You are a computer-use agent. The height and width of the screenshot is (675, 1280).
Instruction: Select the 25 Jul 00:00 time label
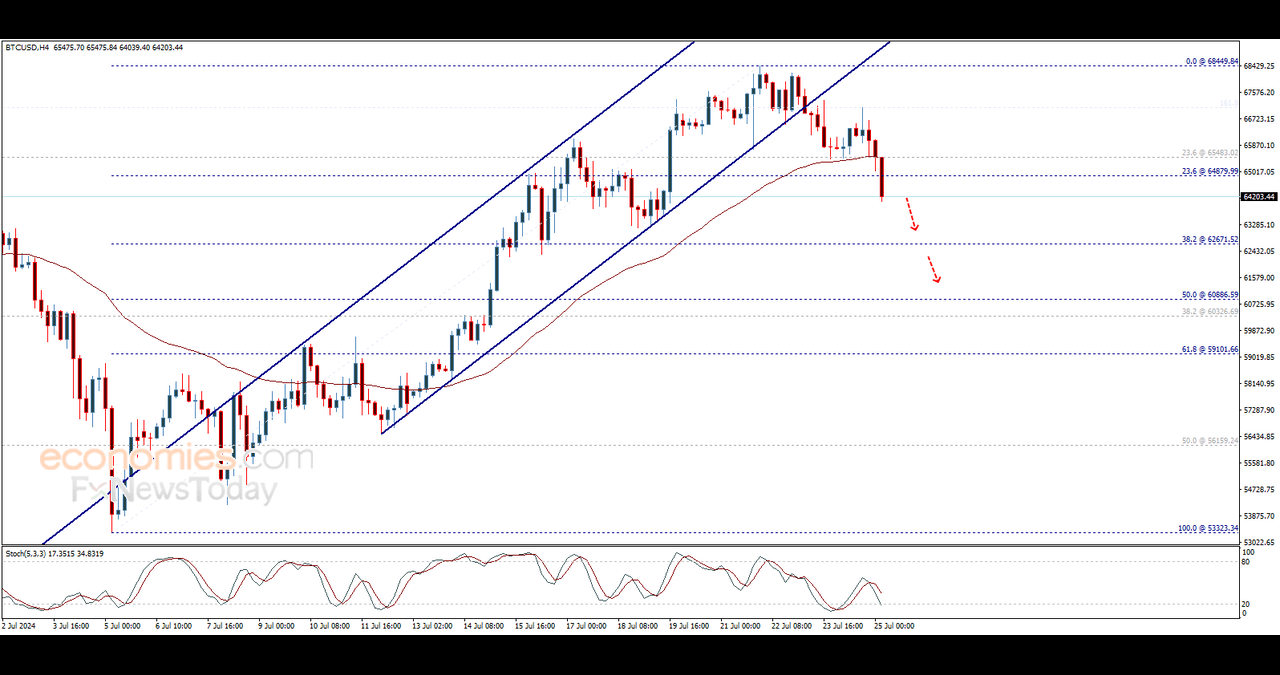point(895,626)
